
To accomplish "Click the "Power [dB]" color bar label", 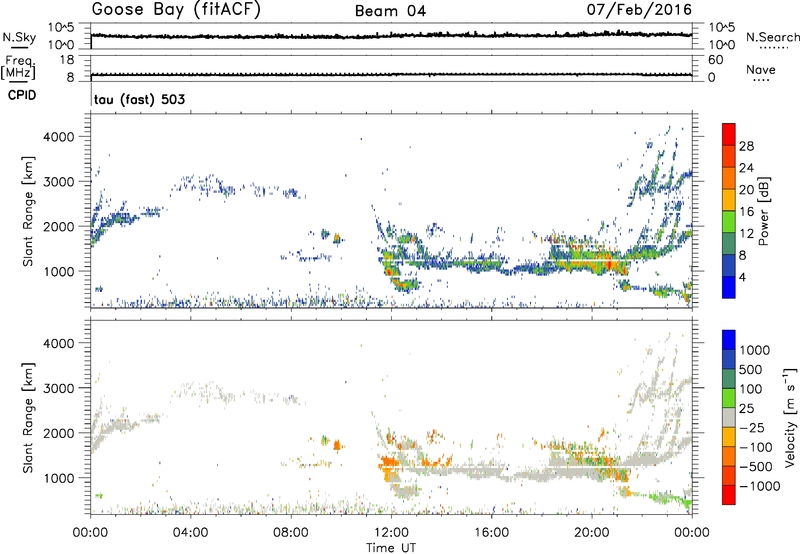I will pos(763,211).
